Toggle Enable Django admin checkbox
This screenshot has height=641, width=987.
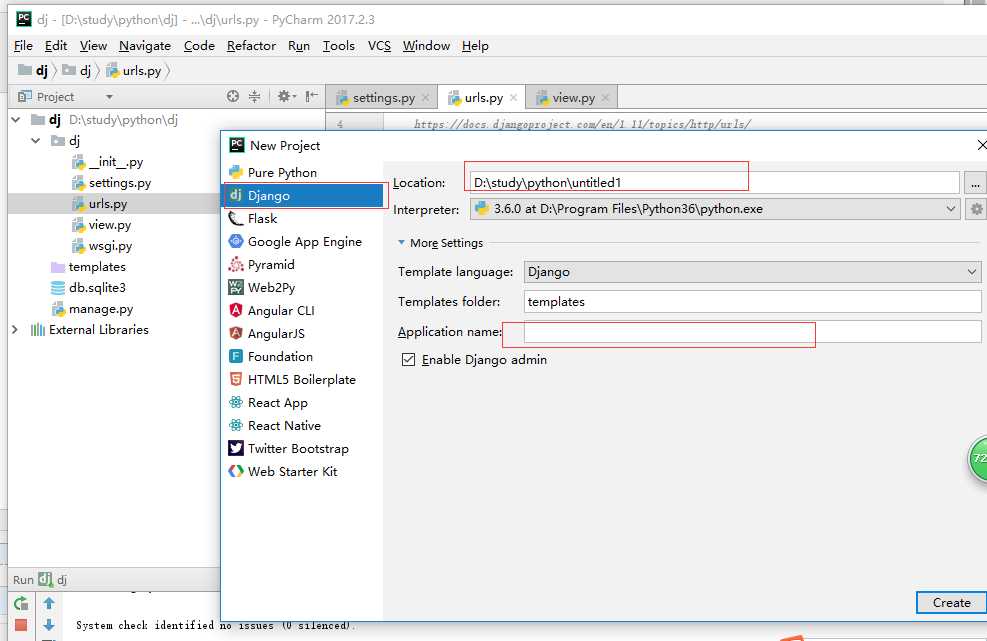[x=409, y=360]
